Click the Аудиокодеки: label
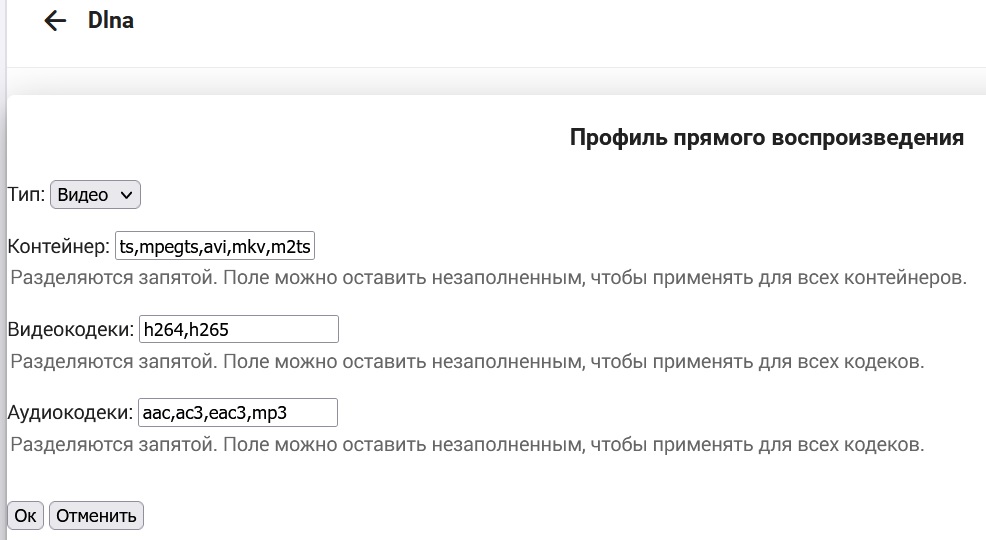 (69, 412)
